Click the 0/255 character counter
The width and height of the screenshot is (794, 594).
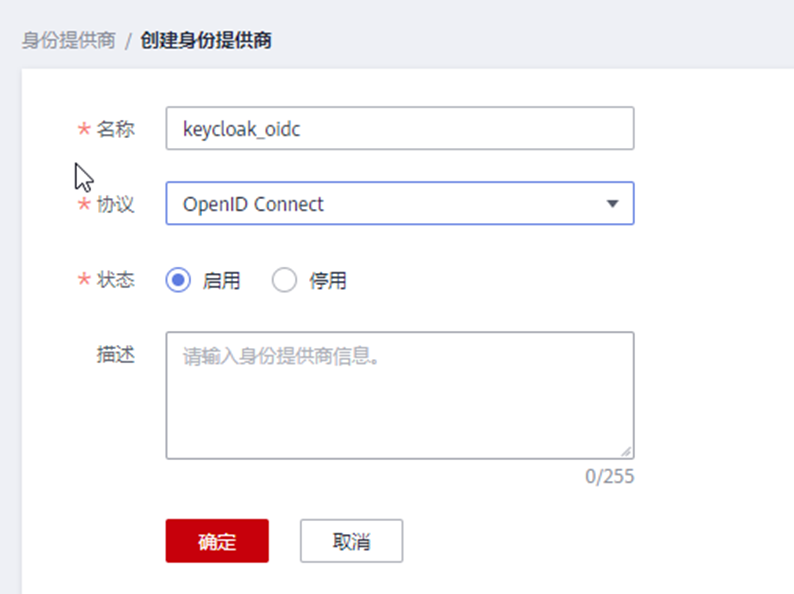tap(609, 476)
